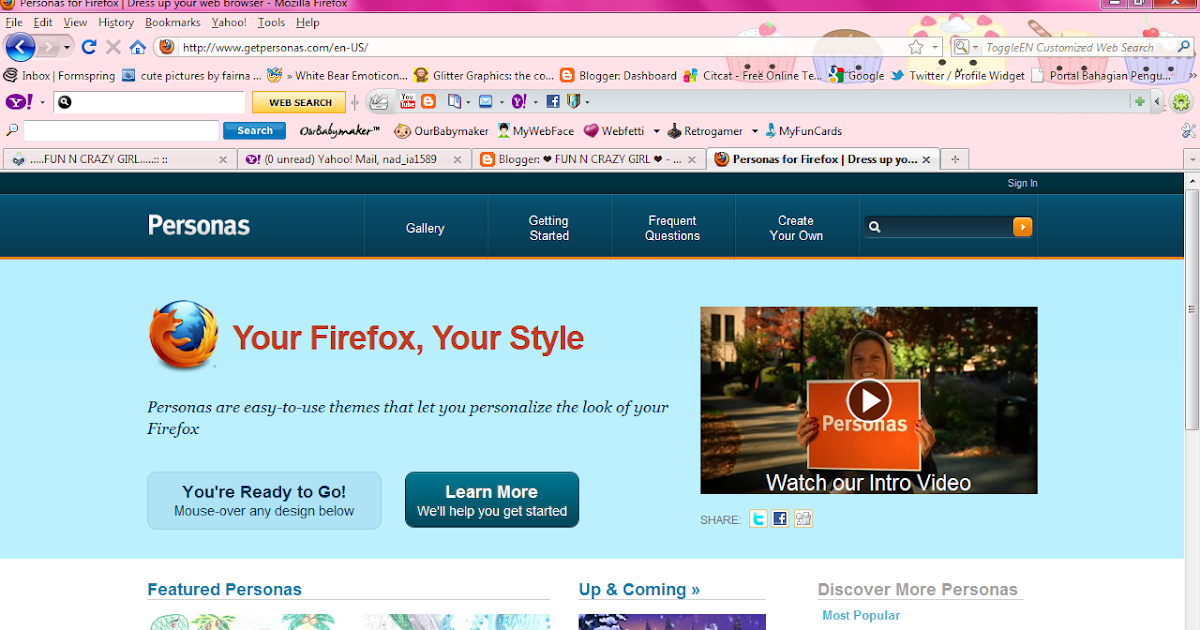Expand the Webfetti dropdown arrow

point(656,131)
